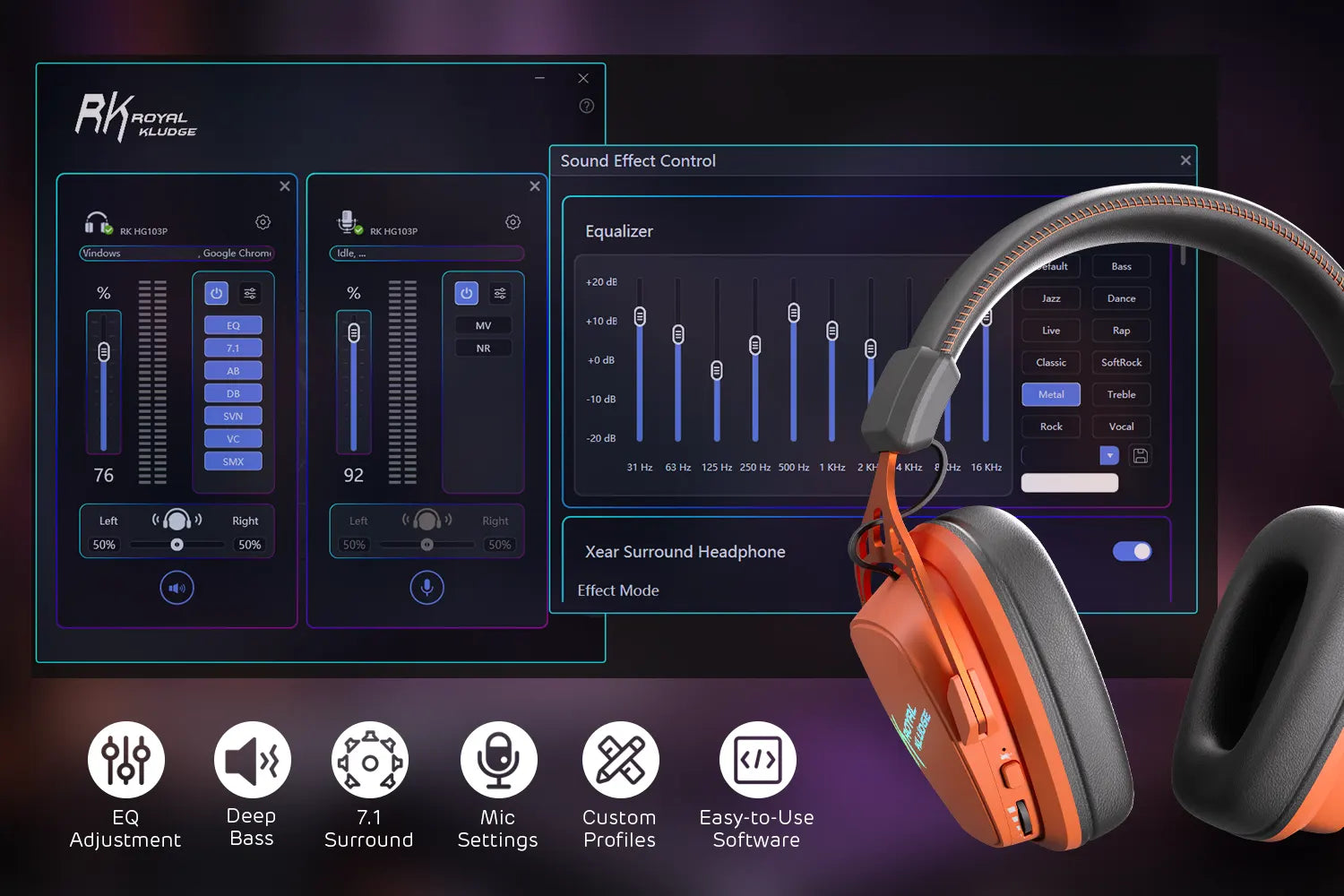Close the headphone device panel
This screenshot has width=1344, height=896.
[285, 186]
